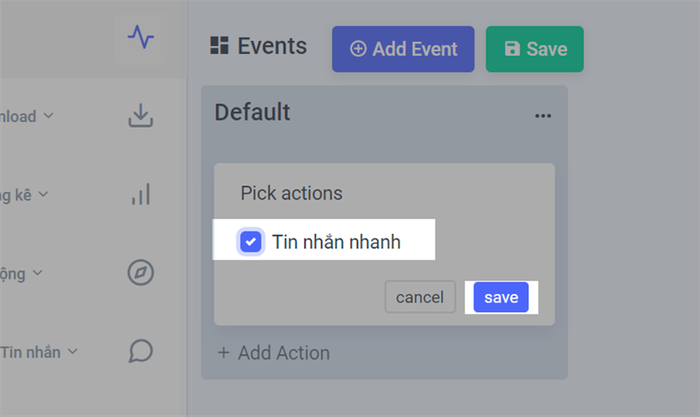
Task: Click the activity pulse icon in sidebar
Action: [141, 37]
